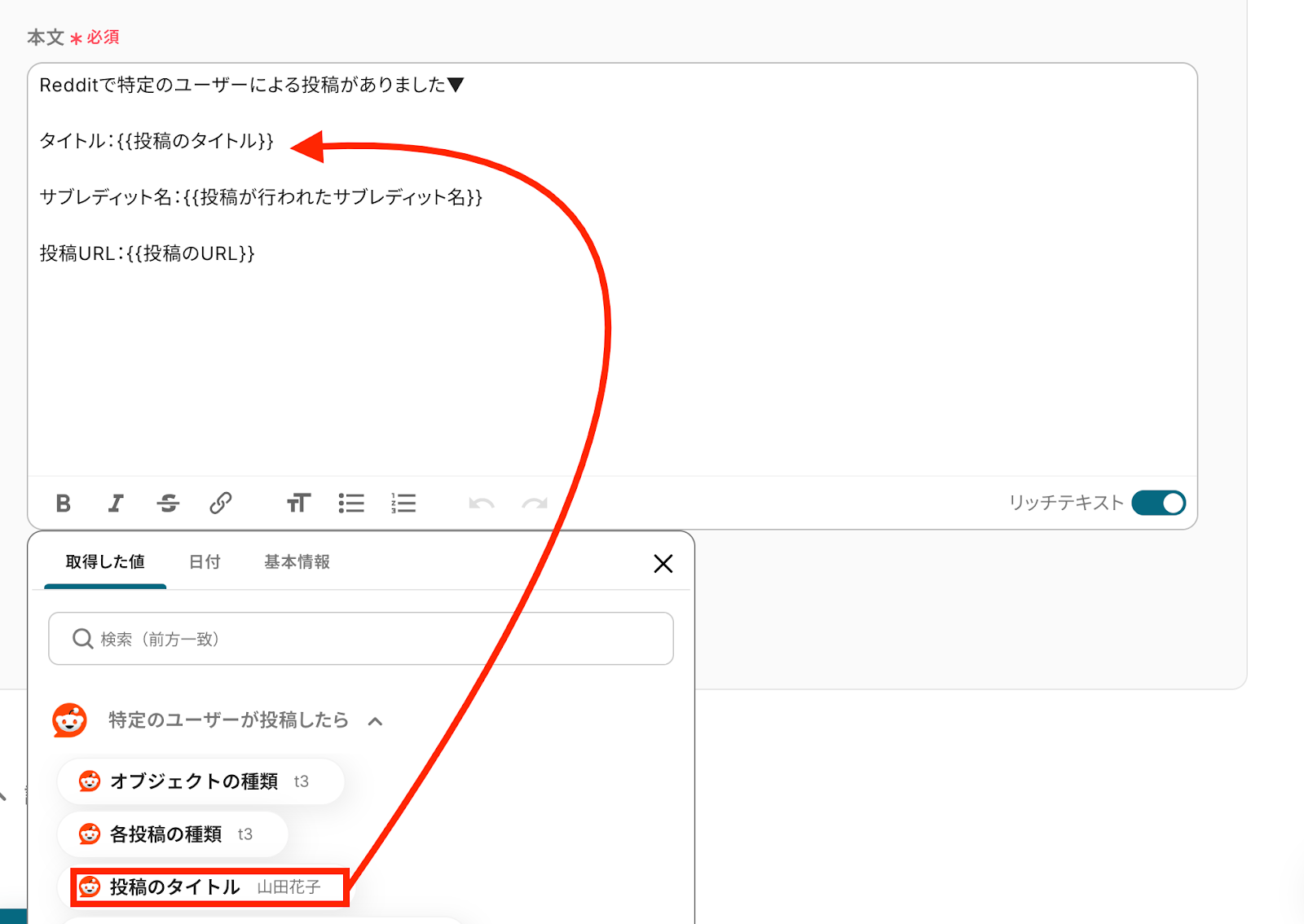
Task: Toggle bold formatting in the editor toolbar
Action: [63, 504]
